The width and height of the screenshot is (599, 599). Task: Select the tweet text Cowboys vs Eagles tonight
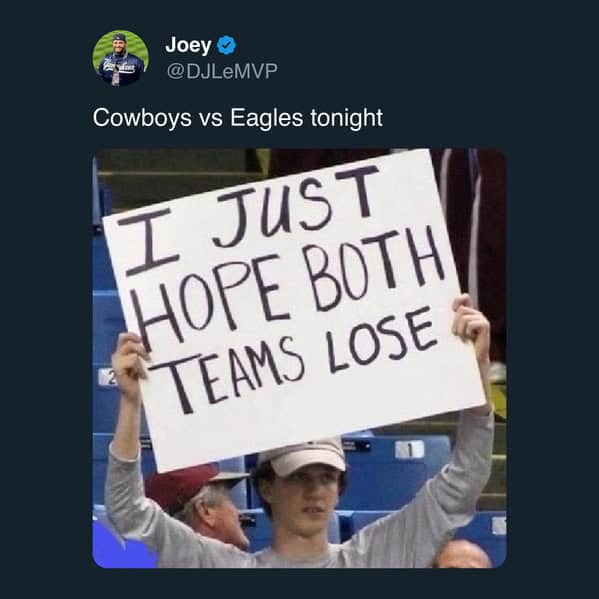point(238,118)
